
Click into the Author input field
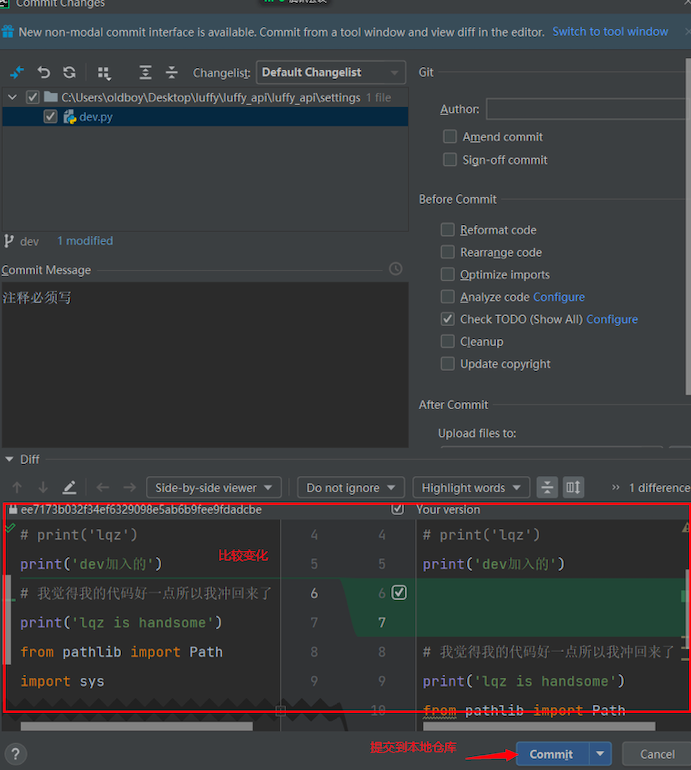pyautogui.click(x=587, y=109)
